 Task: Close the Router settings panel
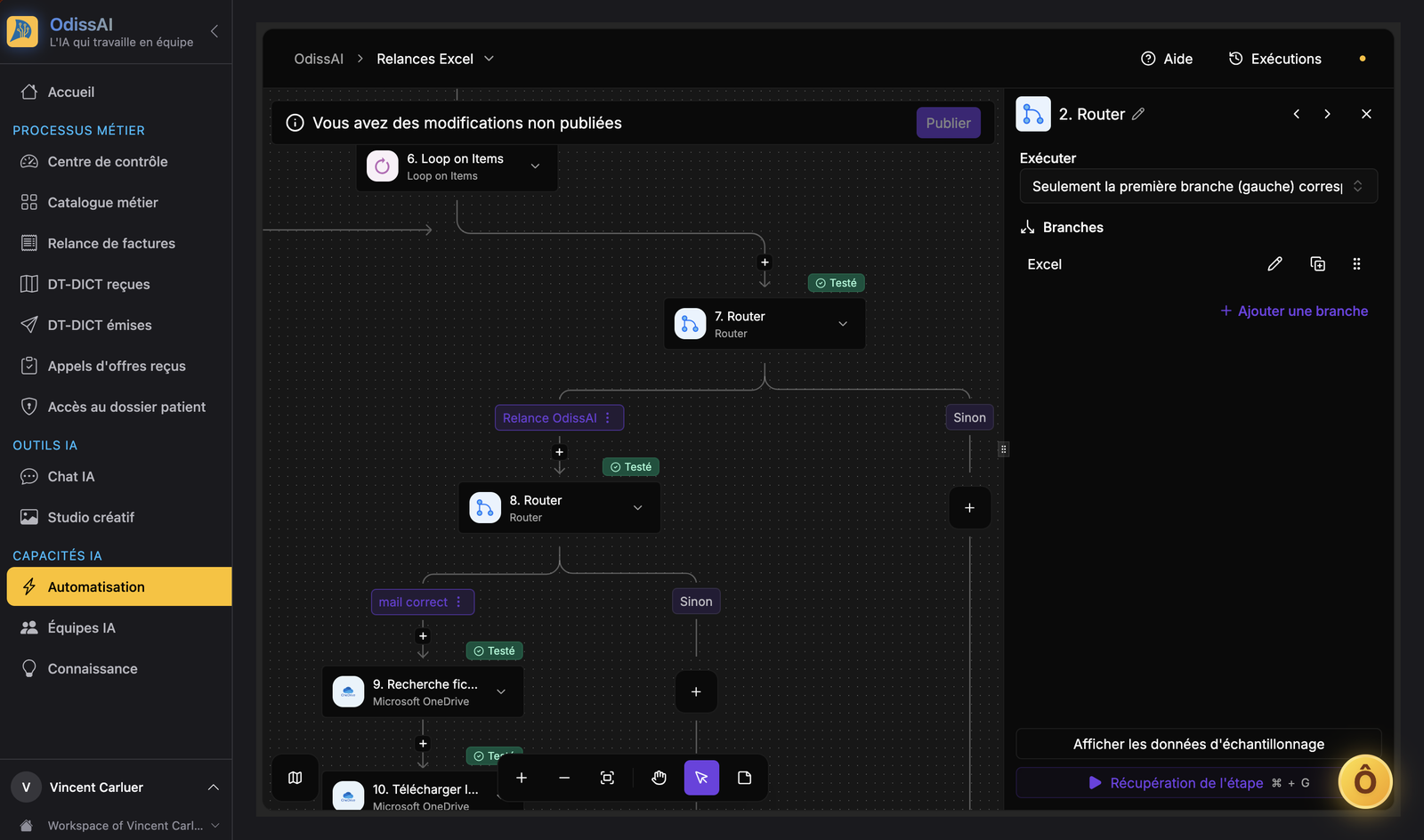pos(1366,114)
